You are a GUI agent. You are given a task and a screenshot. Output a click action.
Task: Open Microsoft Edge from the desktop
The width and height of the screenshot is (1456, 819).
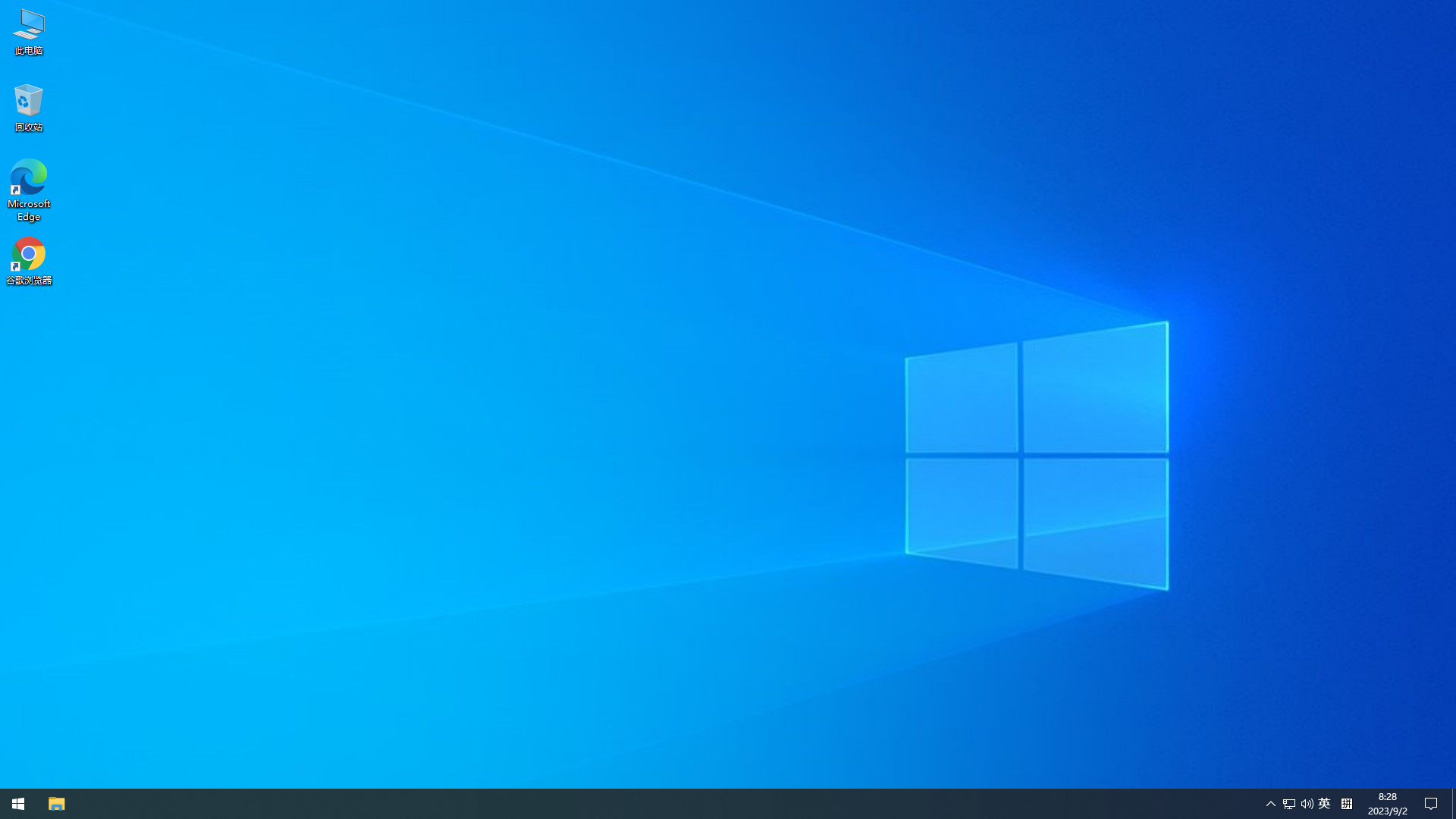coord(28,190)
